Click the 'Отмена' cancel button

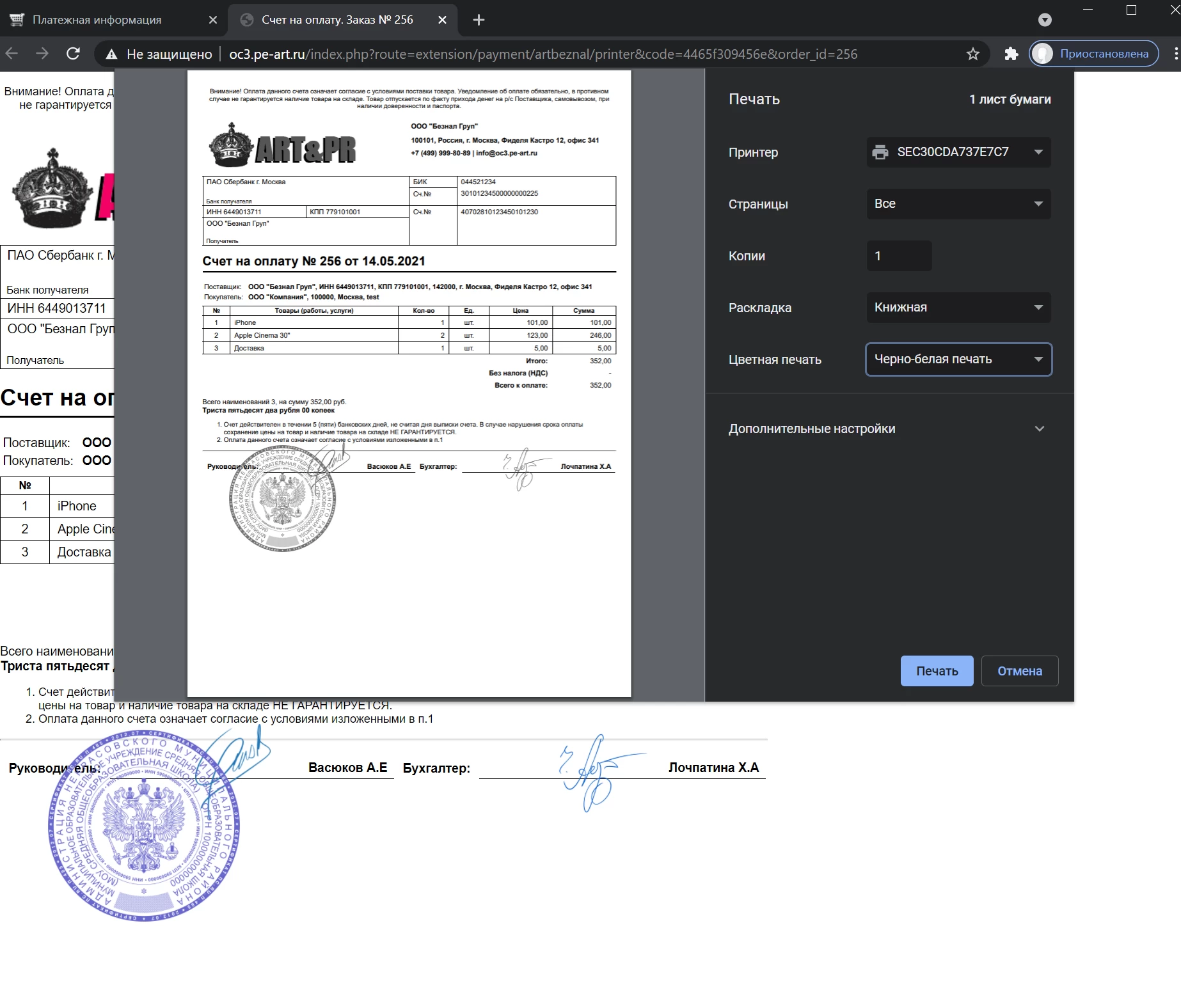coord(1020,671)
